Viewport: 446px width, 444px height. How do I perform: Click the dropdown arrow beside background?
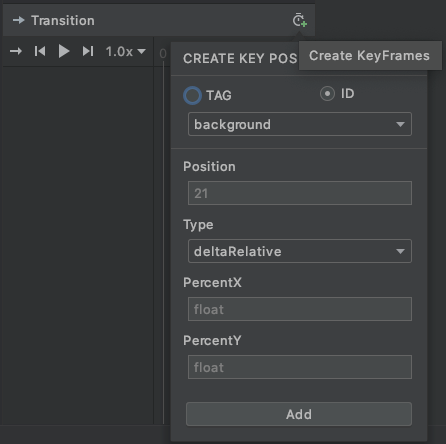[400, 124]
